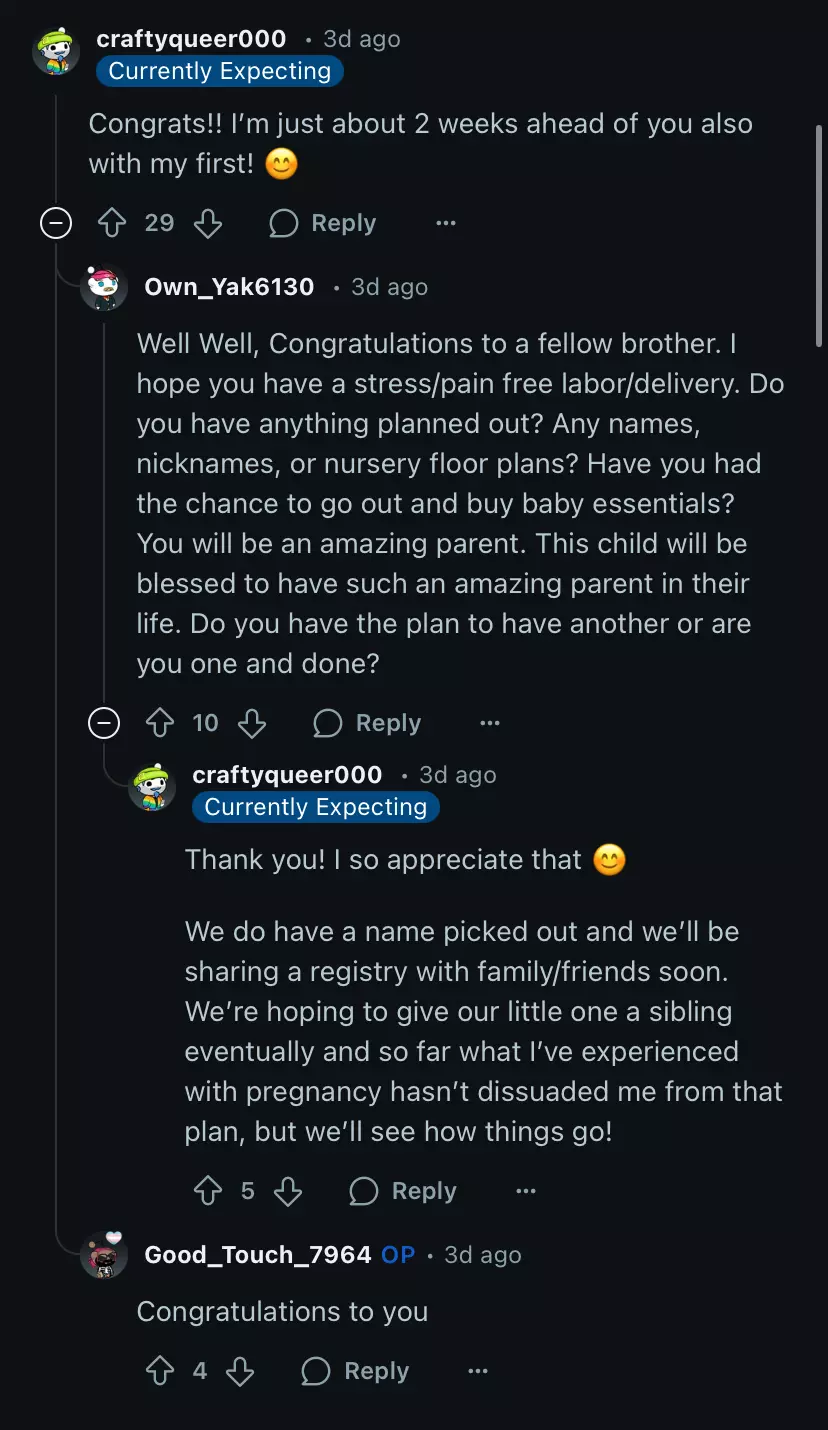Reply to Own_Yak6130's comment

[367, 723]
